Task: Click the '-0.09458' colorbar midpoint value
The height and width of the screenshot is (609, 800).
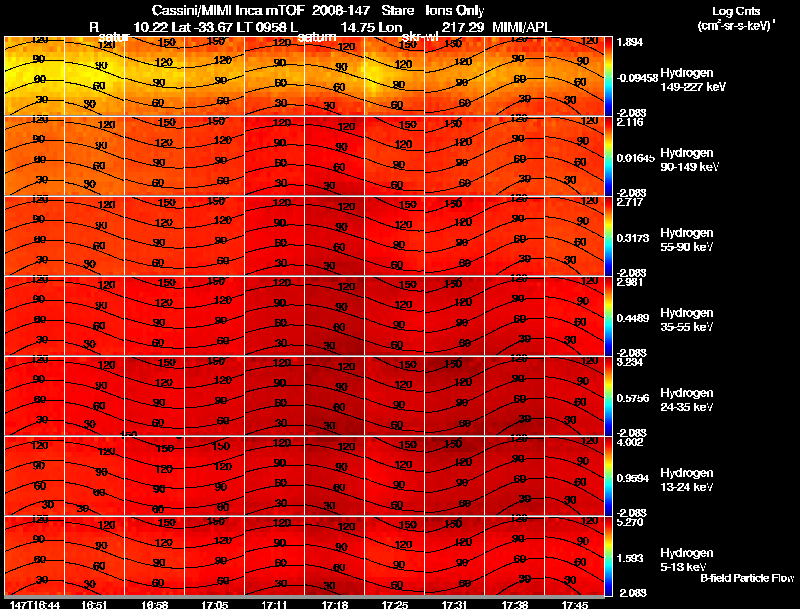Action: pos(637,78)
